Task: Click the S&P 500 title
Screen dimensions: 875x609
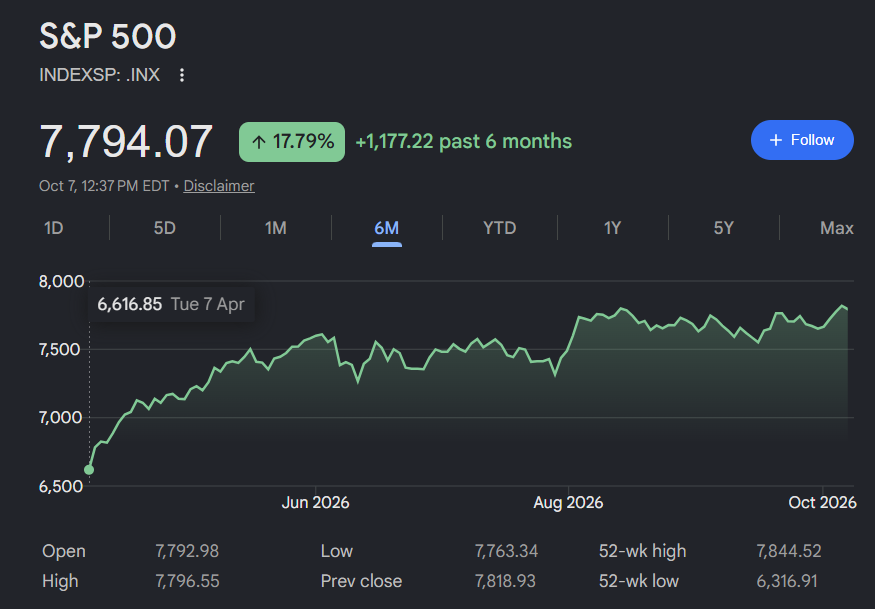Action: click(108, 37)
